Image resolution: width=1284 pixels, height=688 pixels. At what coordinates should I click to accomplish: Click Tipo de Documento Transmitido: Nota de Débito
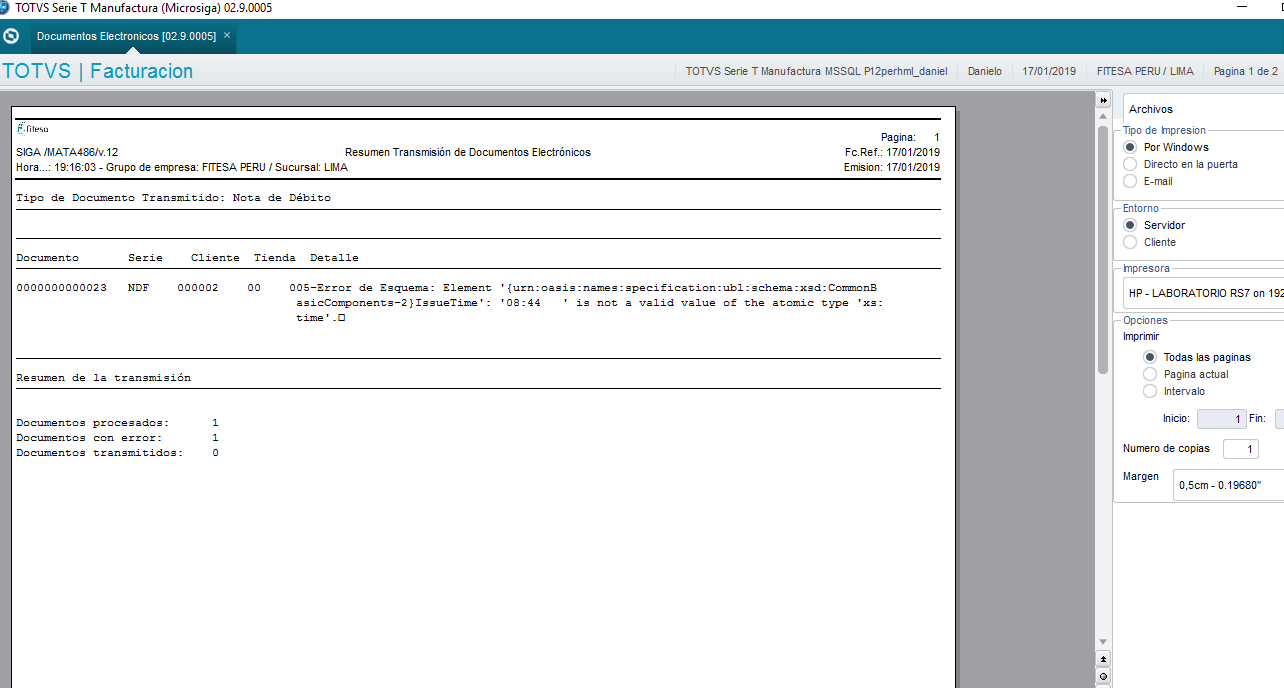[x=173, y=198]
